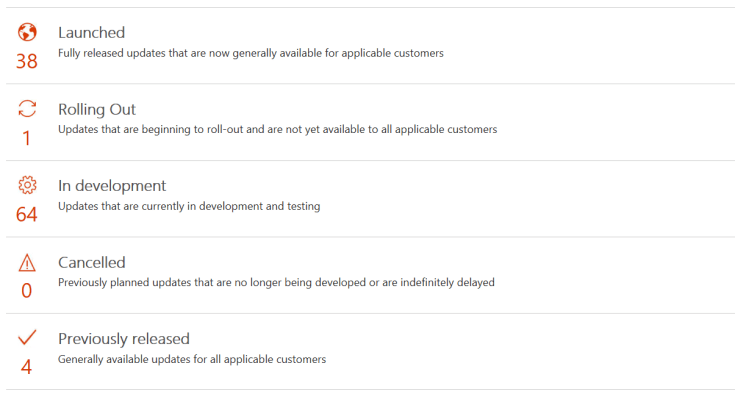This screenshot has width=735, height=402.
Task: Click 'Generally available updates' description text
Action: click(x=192, y=359)
